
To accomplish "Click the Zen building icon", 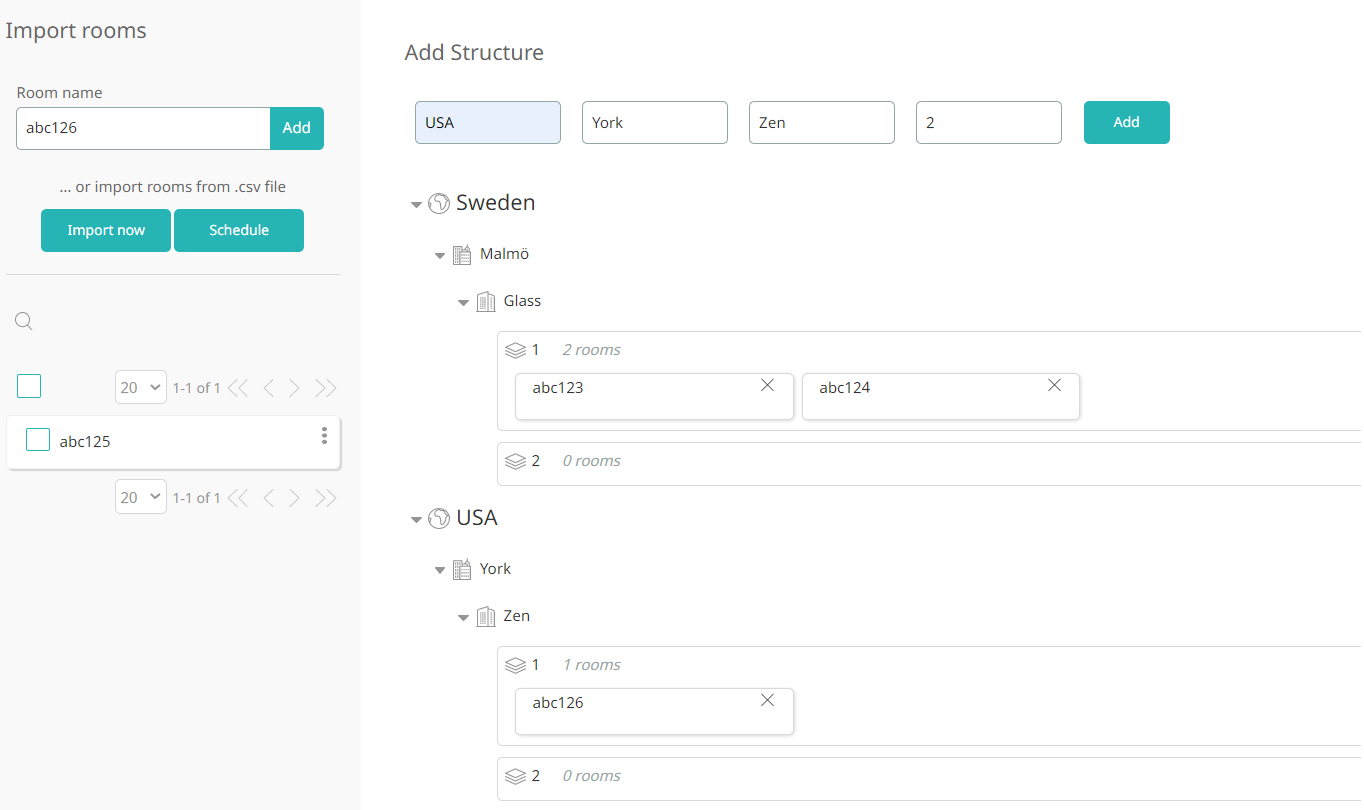I will pos(486,616).
